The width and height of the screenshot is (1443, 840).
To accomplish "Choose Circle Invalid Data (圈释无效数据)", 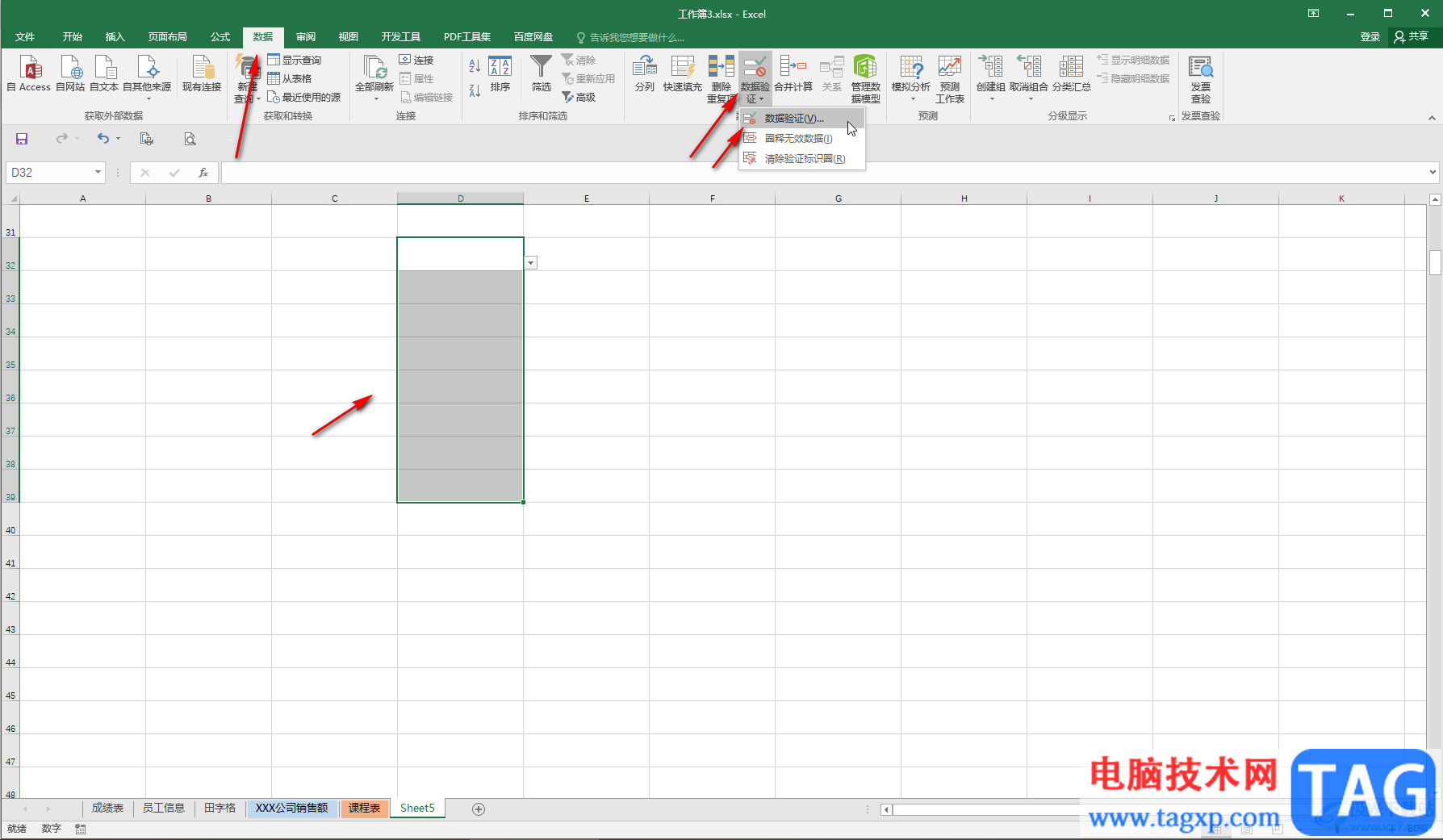I will tap(802, 139).
